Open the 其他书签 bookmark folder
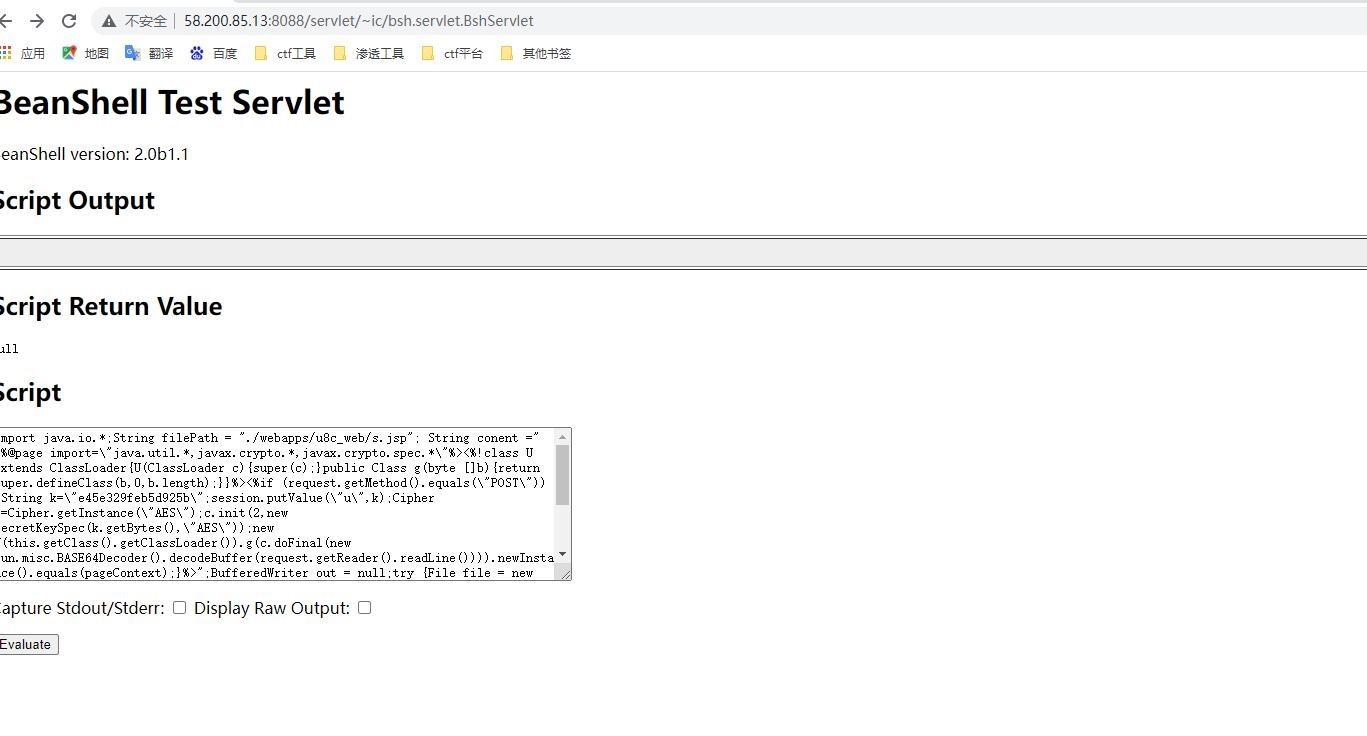Image resolution: width=1367 pixels, height=736 pixels. (x=535, y=53)
